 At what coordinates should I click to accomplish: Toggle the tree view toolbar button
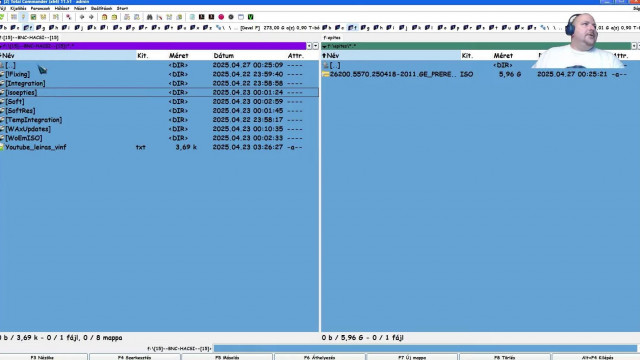(43, 17)
